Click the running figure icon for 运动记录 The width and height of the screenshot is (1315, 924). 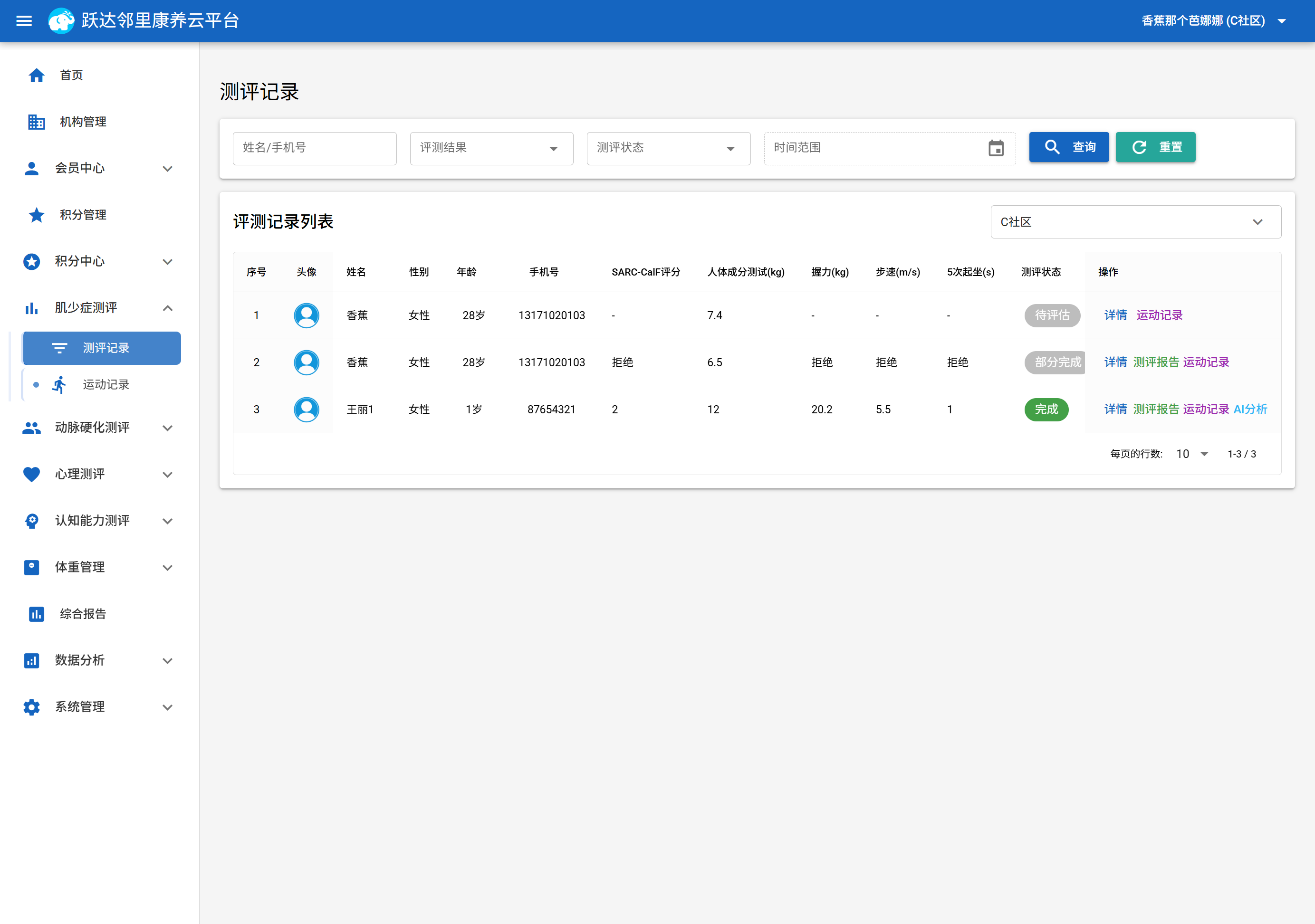59,385
